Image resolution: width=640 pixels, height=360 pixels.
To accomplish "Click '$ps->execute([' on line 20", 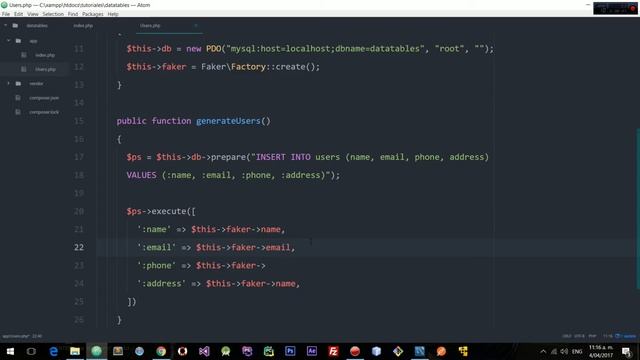I will [161, 211].
